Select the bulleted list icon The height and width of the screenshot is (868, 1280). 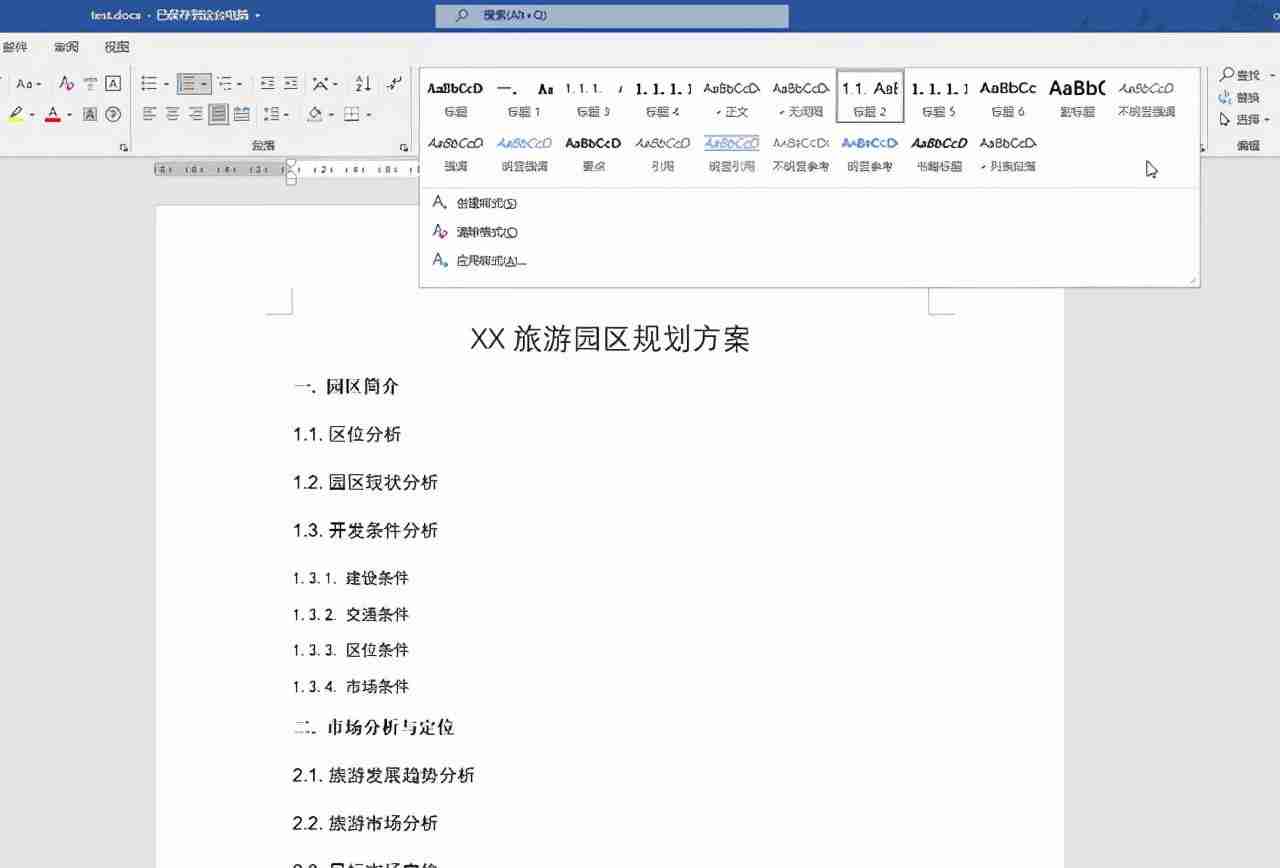[x=149, y=83]
